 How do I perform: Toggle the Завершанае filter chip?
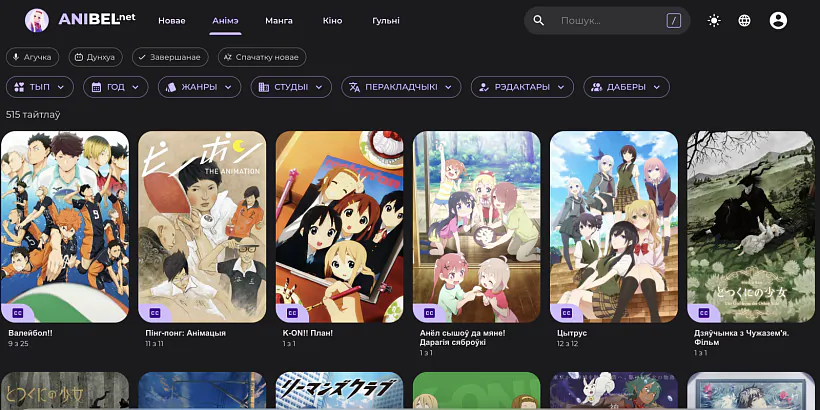pyautogui.click(x=172, y=58)
